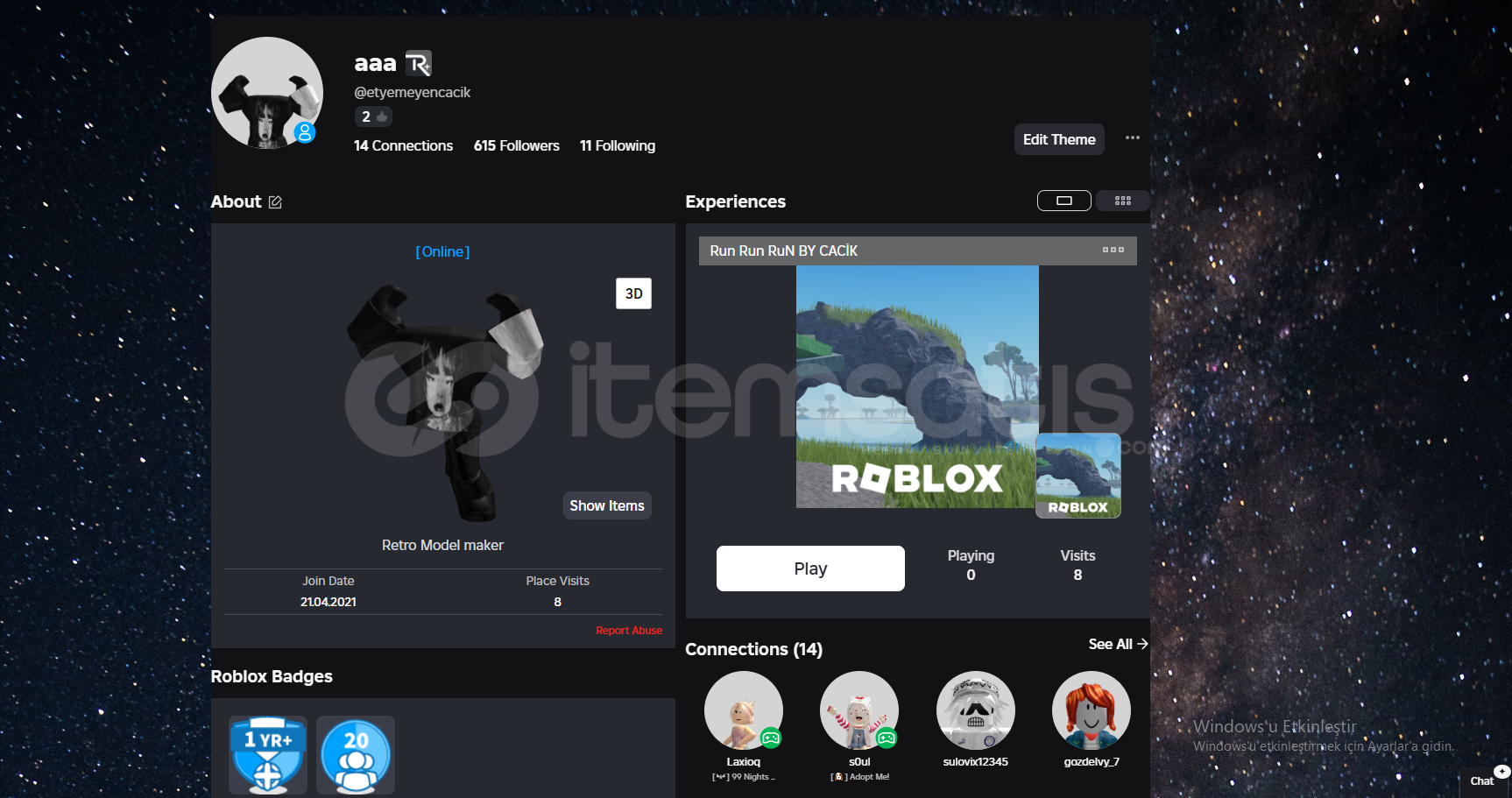
Task: Click the Report Abuse link
Action: (x=629, y=631)
